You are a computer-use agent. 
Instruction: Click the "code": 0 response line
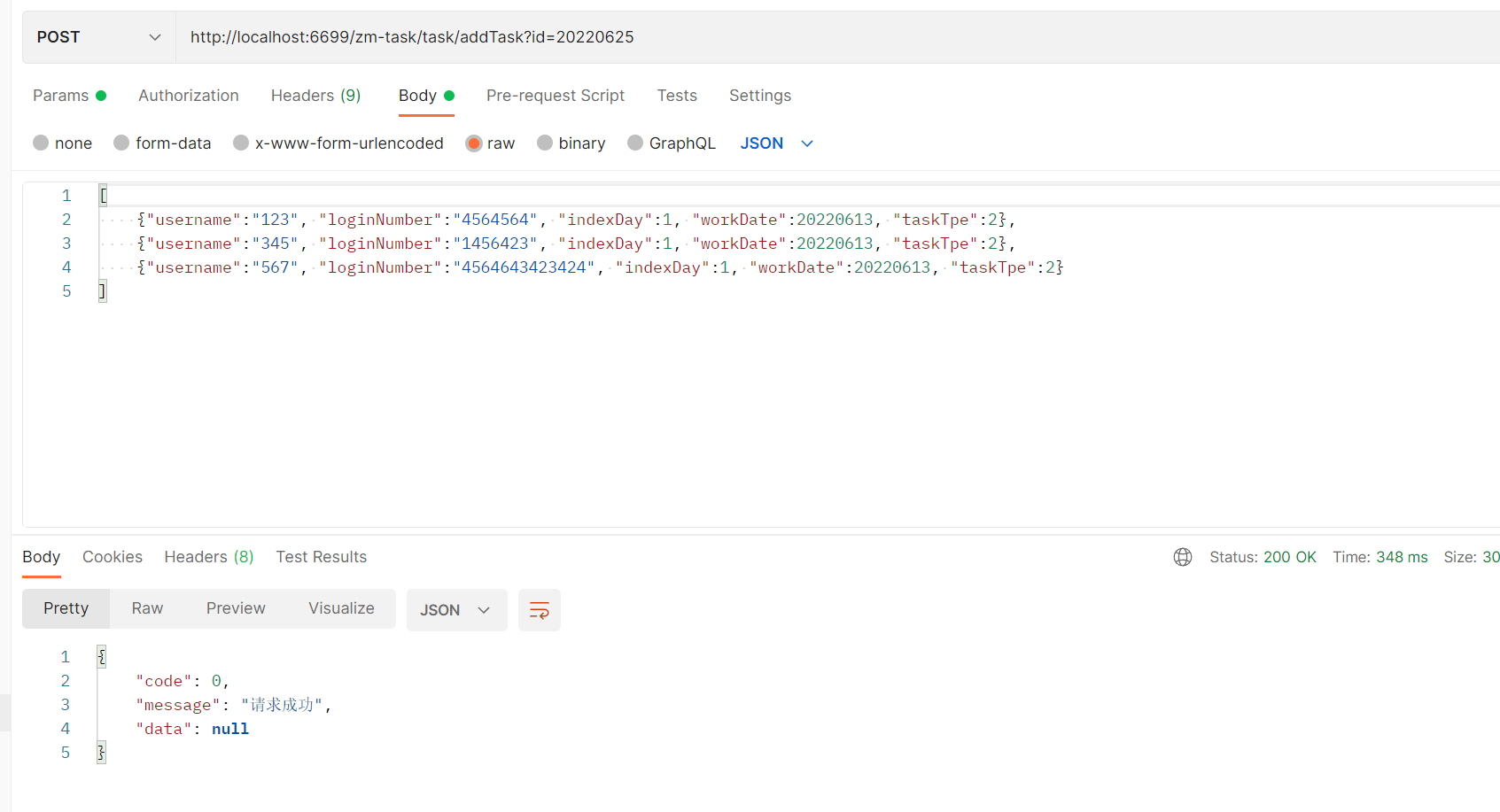(183, 681)
